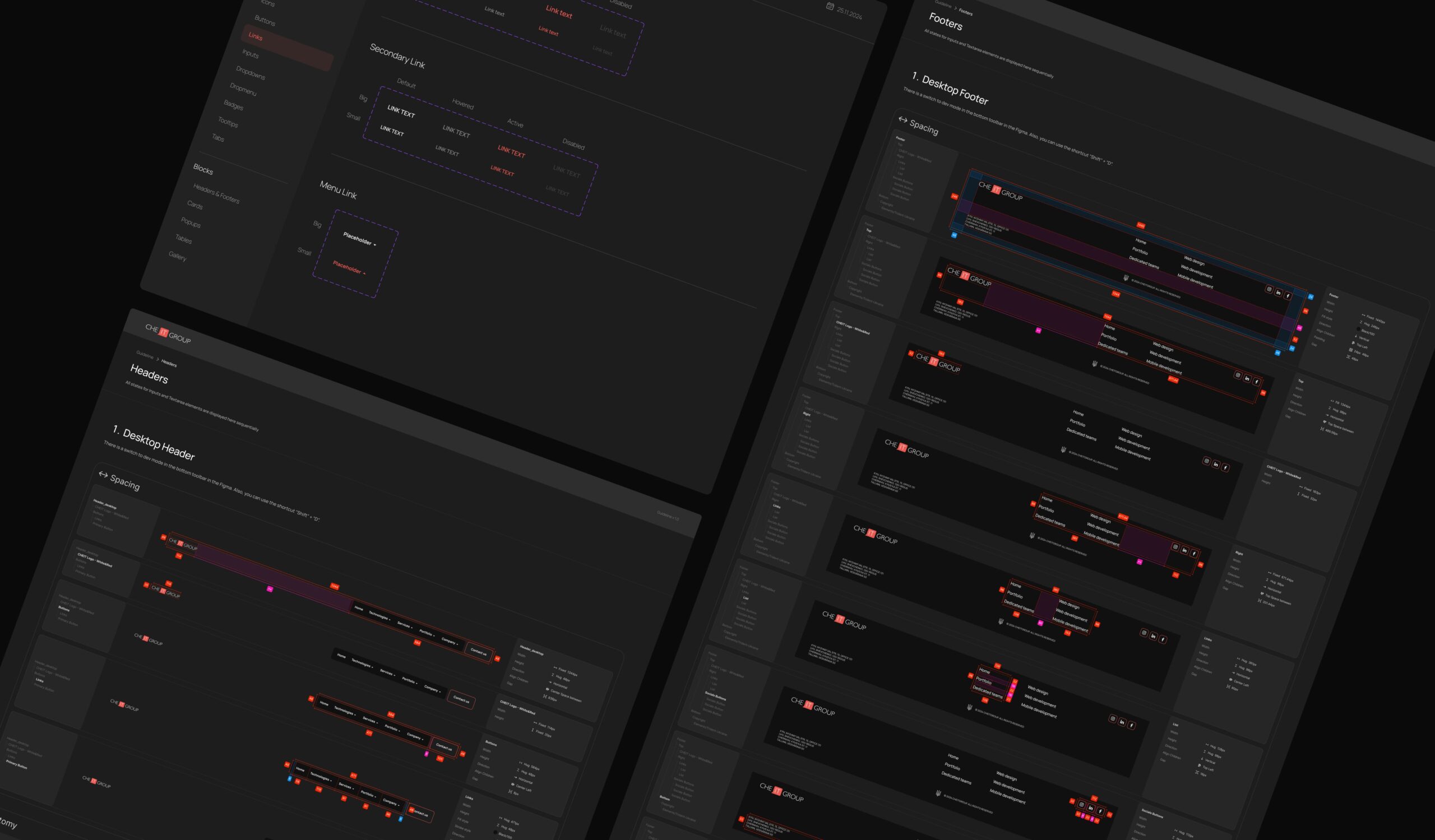1435x840 pixels.
Task: Click Contact us button in topmost header mockup
Action: (478, 652)
